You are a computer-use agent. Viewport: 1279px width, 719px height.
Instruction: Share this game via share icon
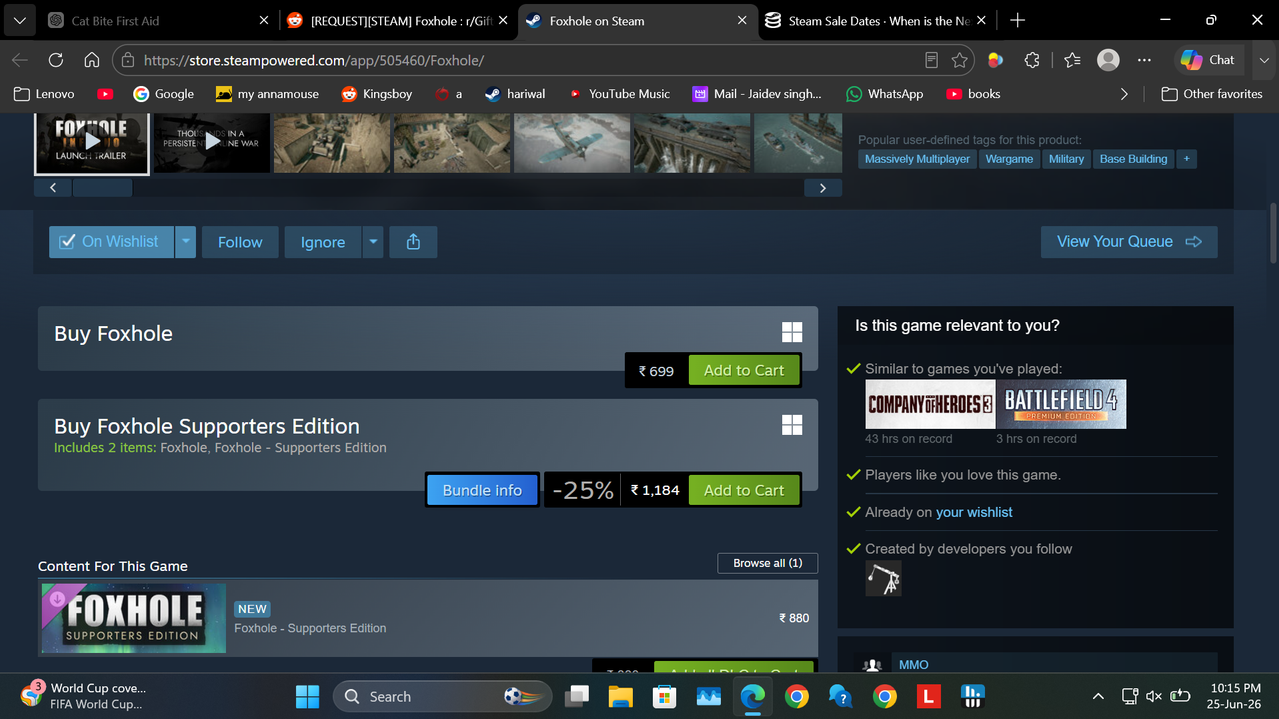413,242
